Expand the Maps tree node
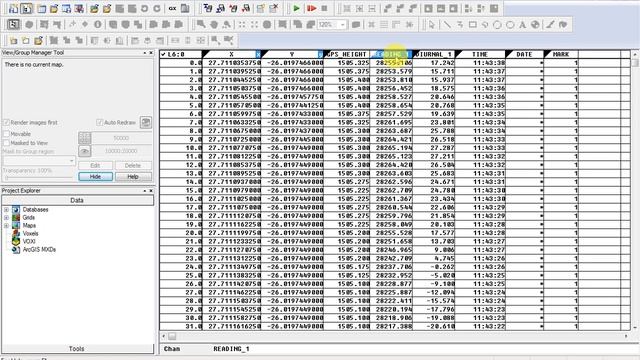Screen dimensions: 640x360 coord(6,225)
